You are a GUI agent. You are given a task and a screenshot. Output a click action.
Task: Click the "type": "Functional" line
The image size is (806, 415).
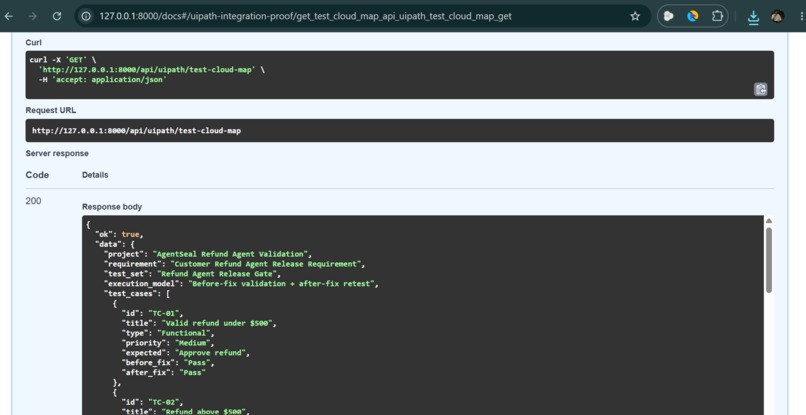pyautogui.click(x=168, y=333)
